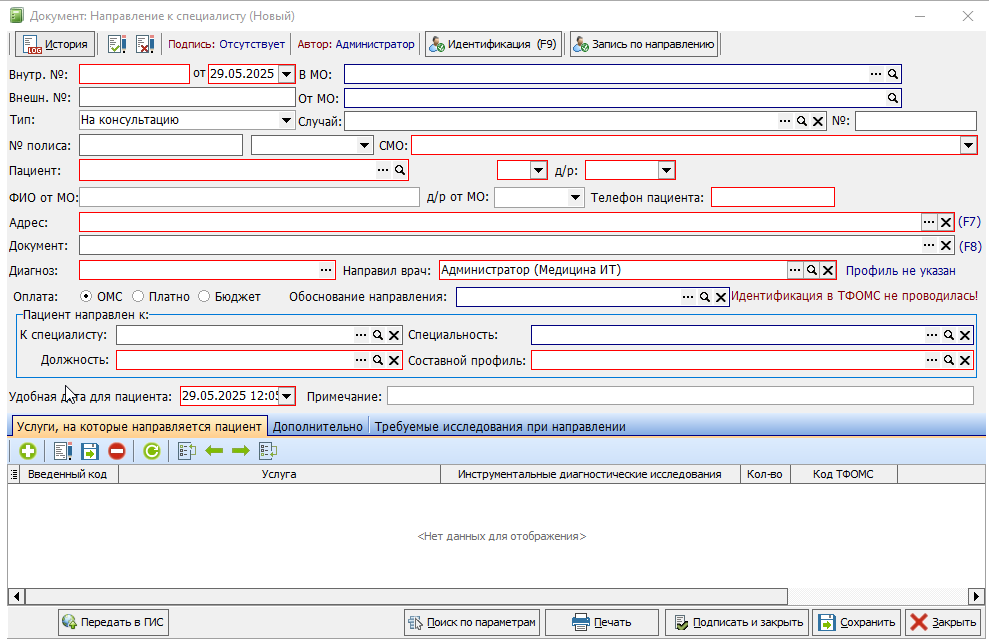Screen dimensions: 989x641
Task: Switch to Дополнительно tab
Action: point(318,426)
